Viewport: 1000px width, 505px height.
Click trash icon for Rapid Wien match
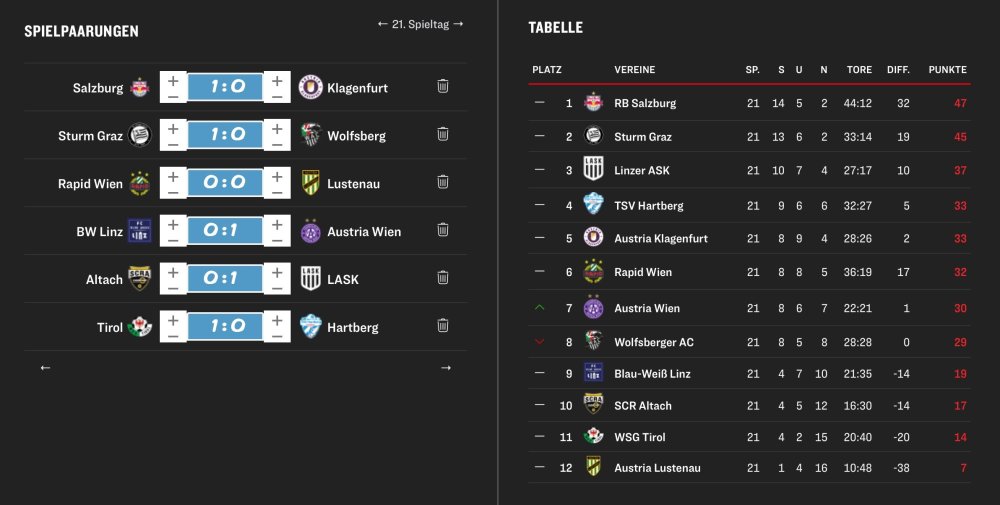(x=443, y=182)
